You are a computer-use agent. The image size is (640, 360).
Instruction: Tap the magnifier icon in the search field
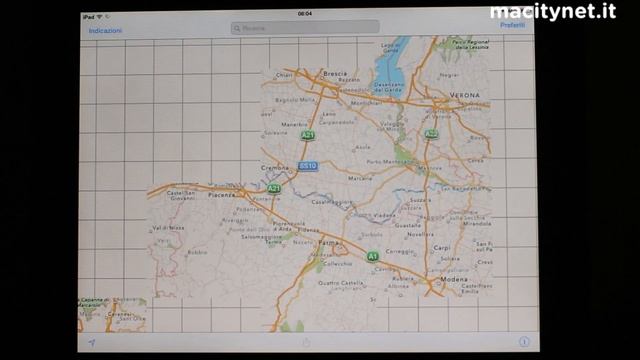point(237,28)
